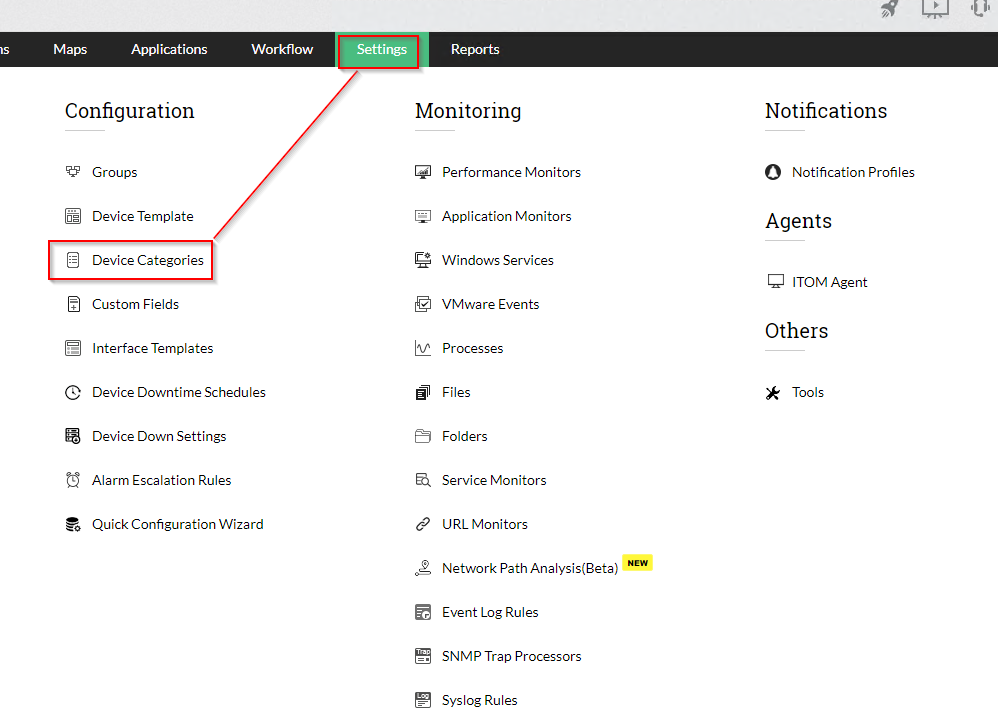The height and width of the screenshot is (719, 998).
Task: Open URL Monitors link
Action: coord(485,524)
